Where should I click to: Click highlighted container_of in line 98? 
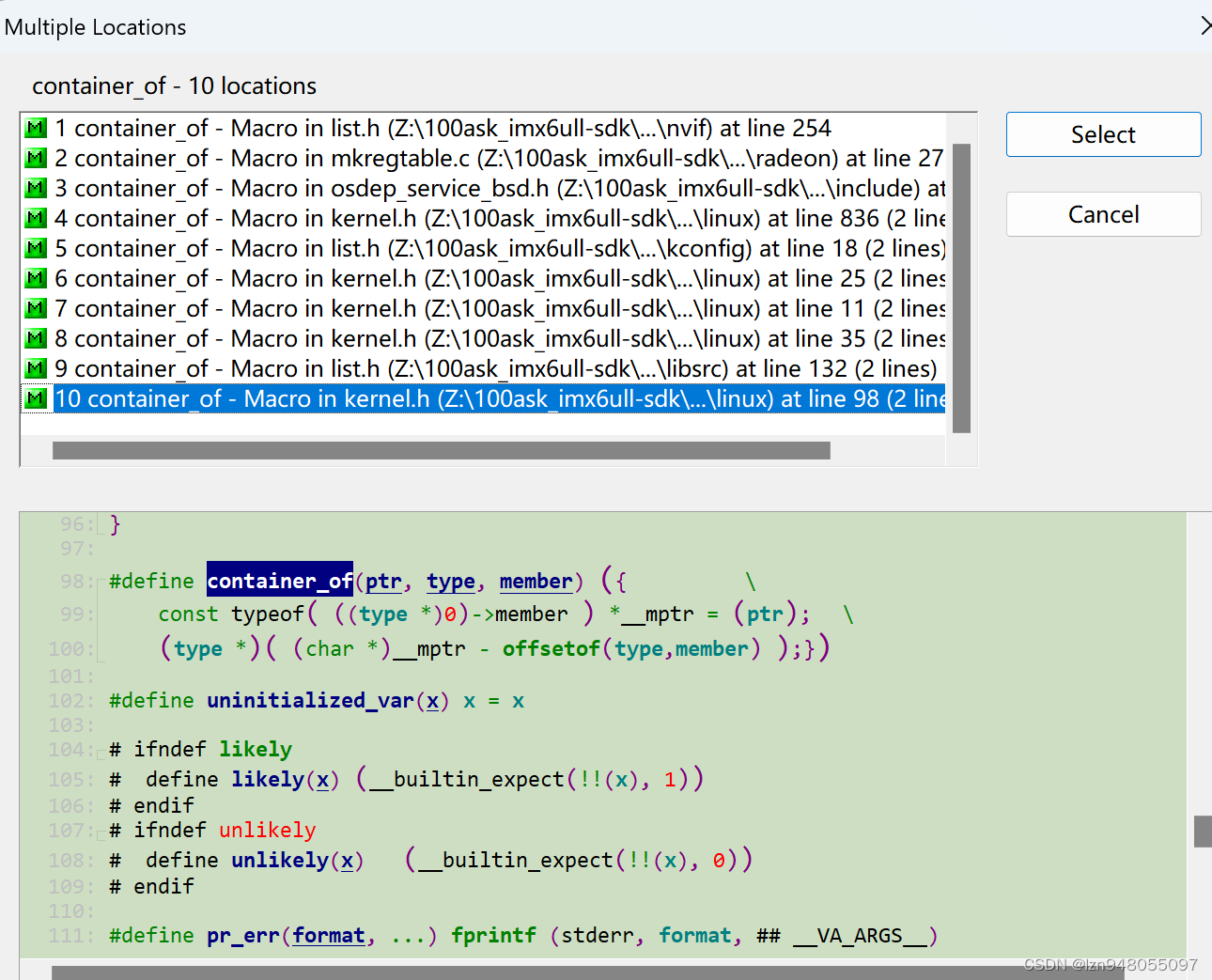pyautogui.click(x=280, y=581)
